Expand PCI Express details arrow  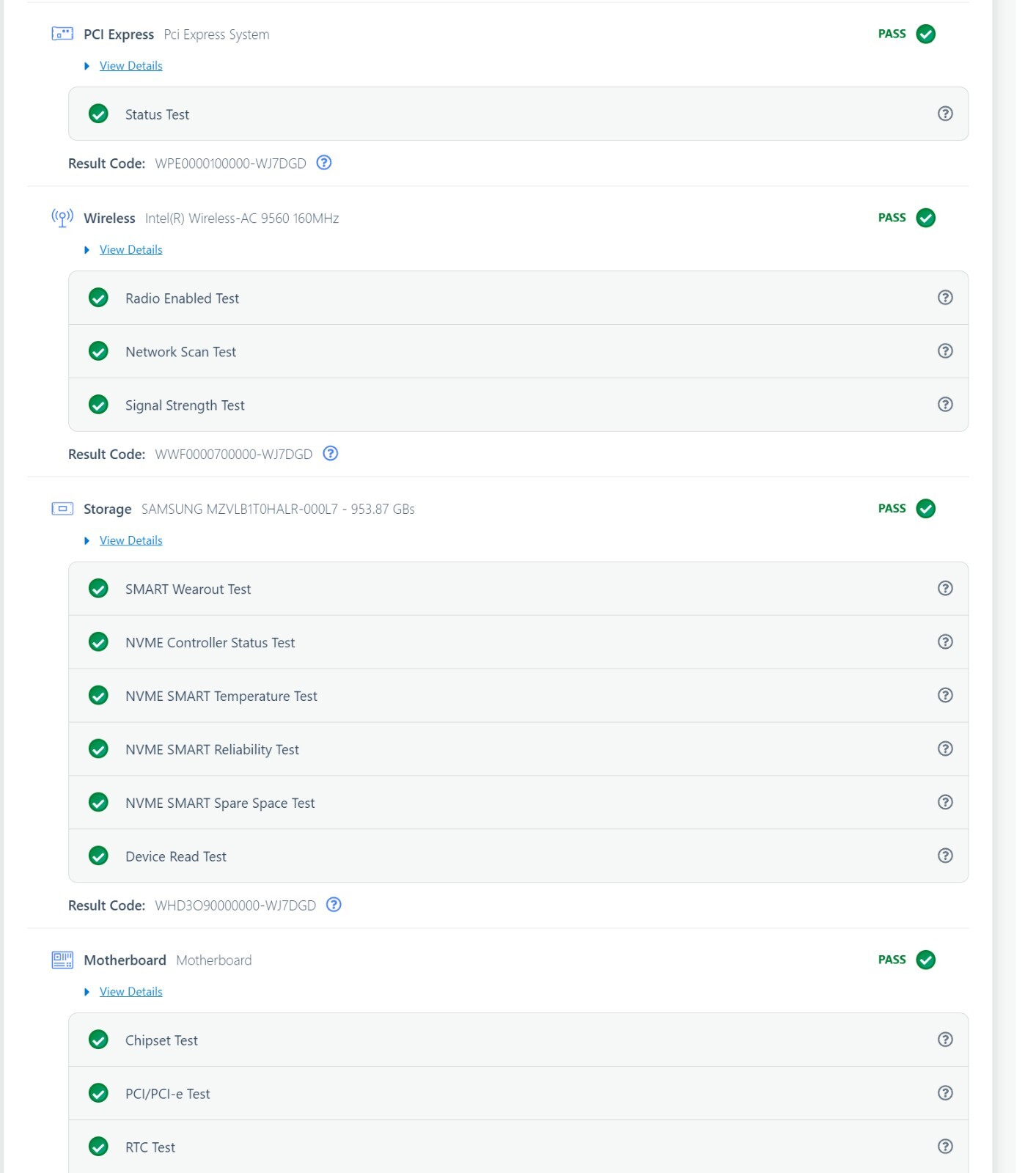(87, 66)
